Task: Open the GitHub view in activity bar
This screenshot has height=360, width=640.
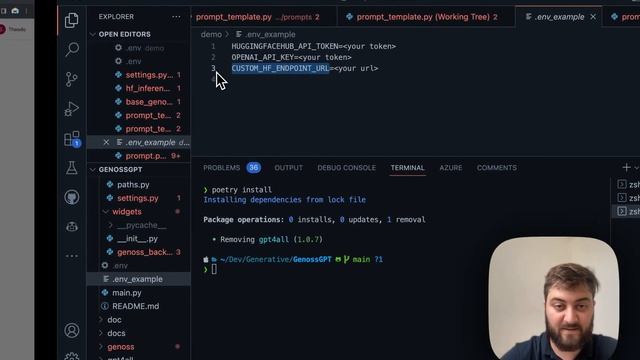Action: [72, 197]
